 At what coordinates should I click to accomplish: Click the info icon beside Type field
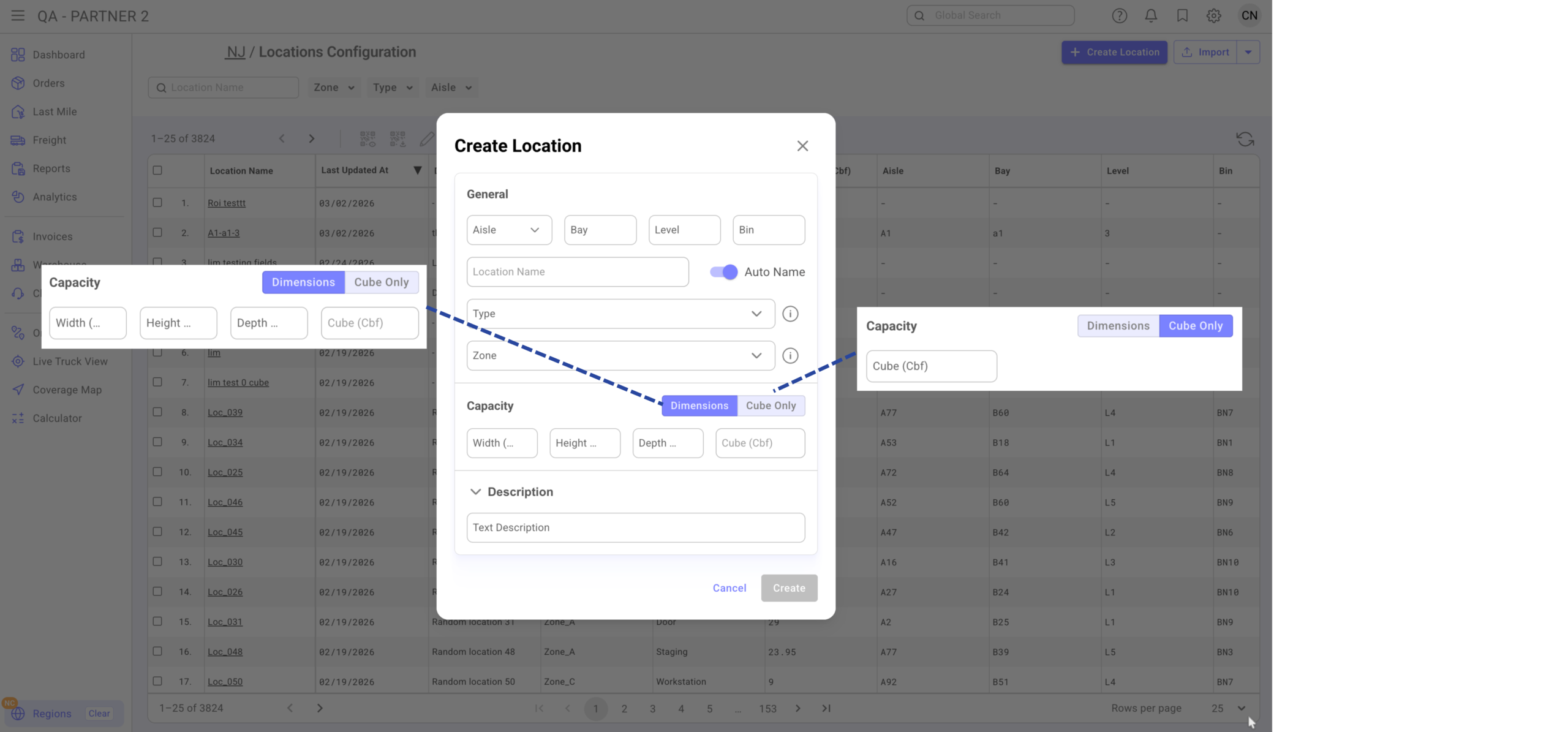(x=790, y=314)
